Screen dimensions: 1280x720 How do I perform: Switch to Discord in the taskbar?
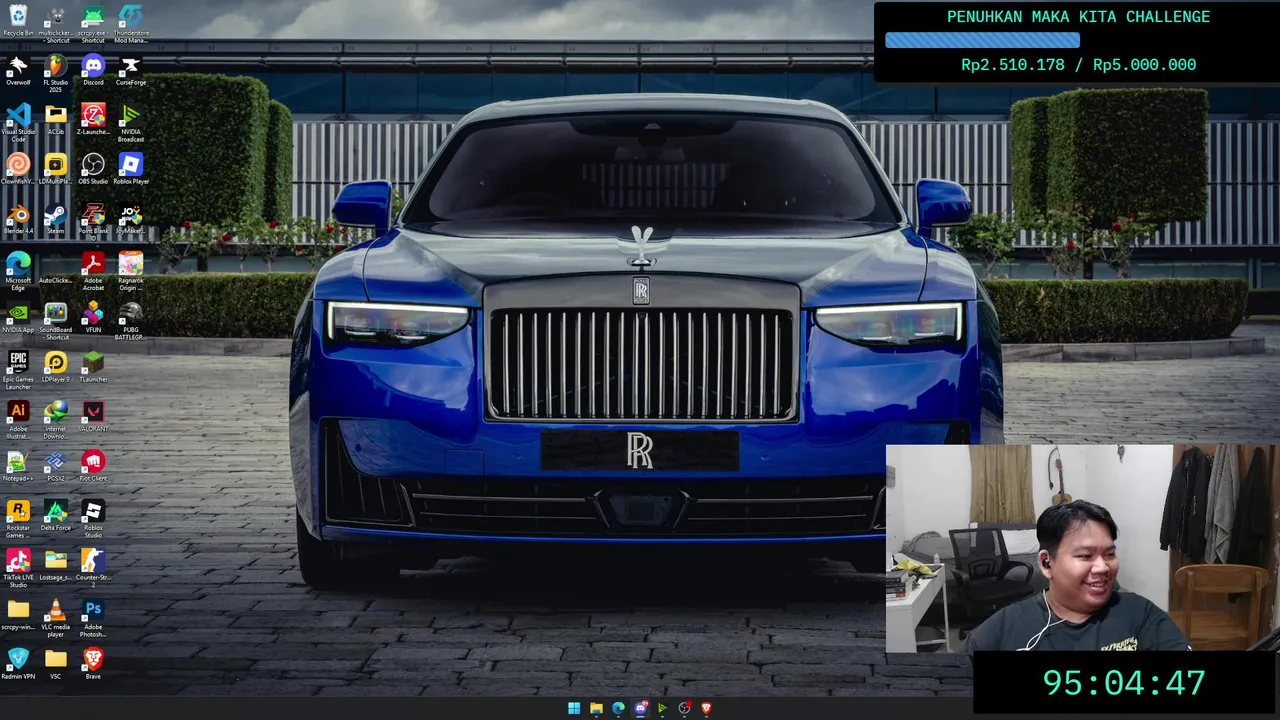(640, 708)
